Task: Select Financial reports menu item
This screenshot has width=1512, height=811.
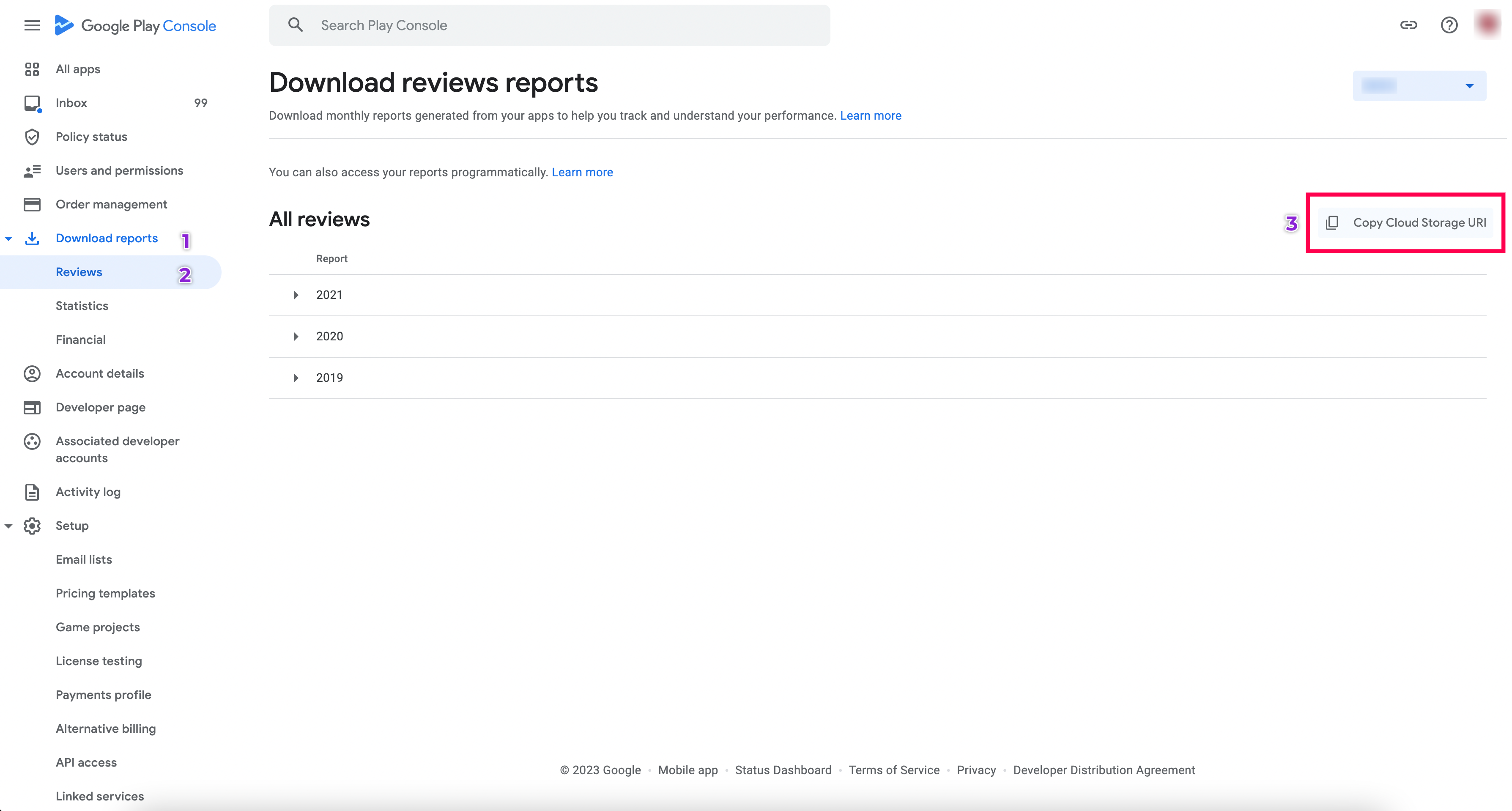Action: click(80, 340)
